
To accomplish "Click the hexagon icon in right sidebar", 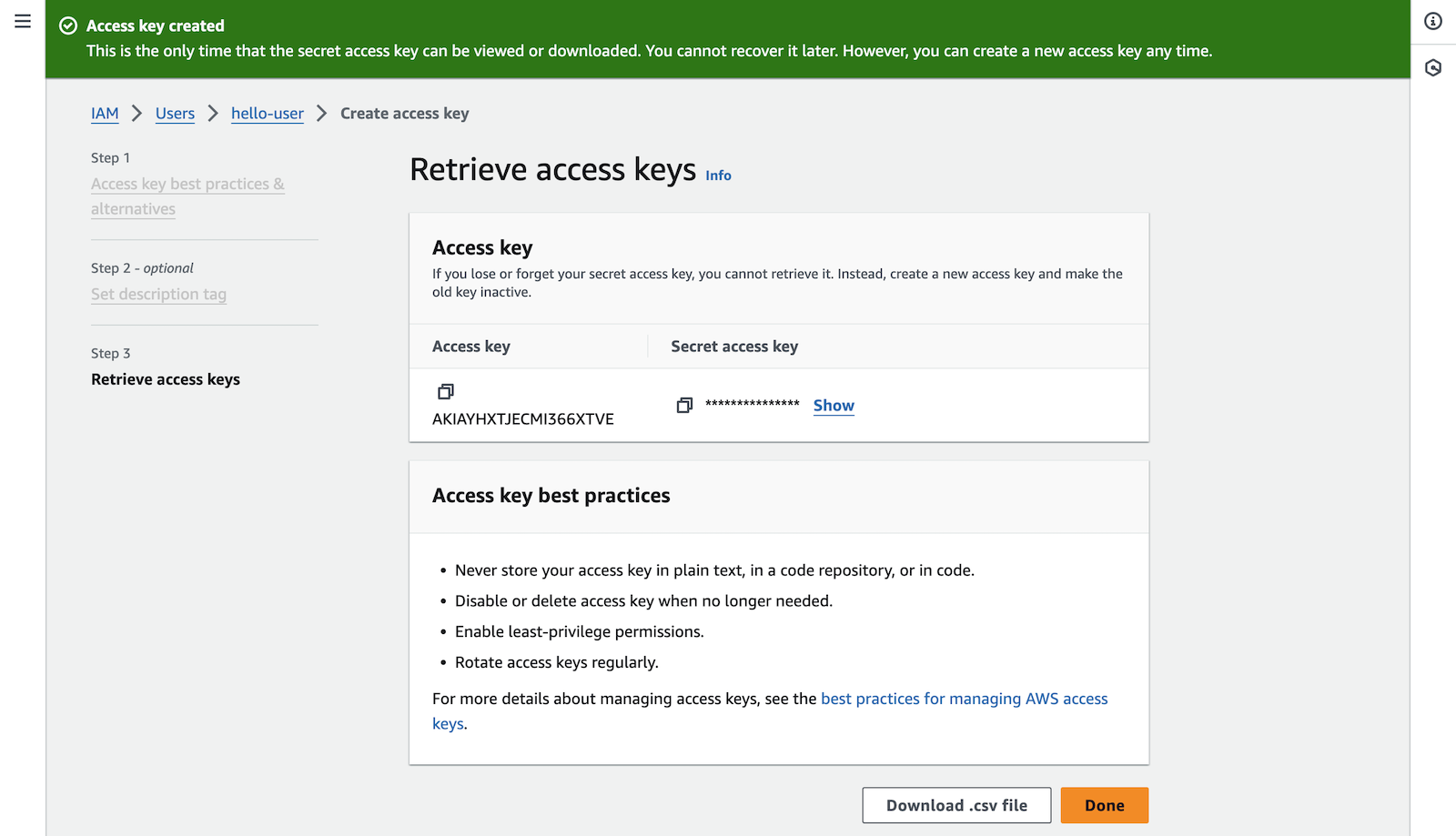I will point(1433,67).
